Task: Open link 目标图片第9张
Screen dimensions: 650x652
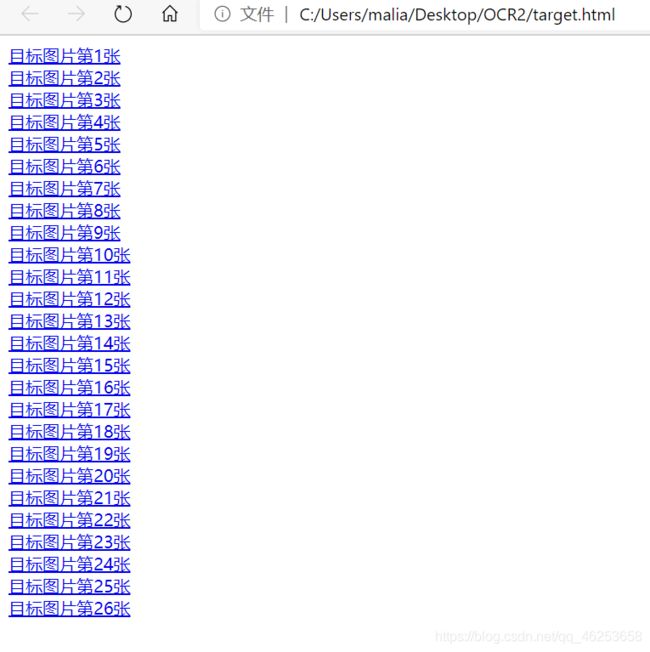Action: point(64,233)
